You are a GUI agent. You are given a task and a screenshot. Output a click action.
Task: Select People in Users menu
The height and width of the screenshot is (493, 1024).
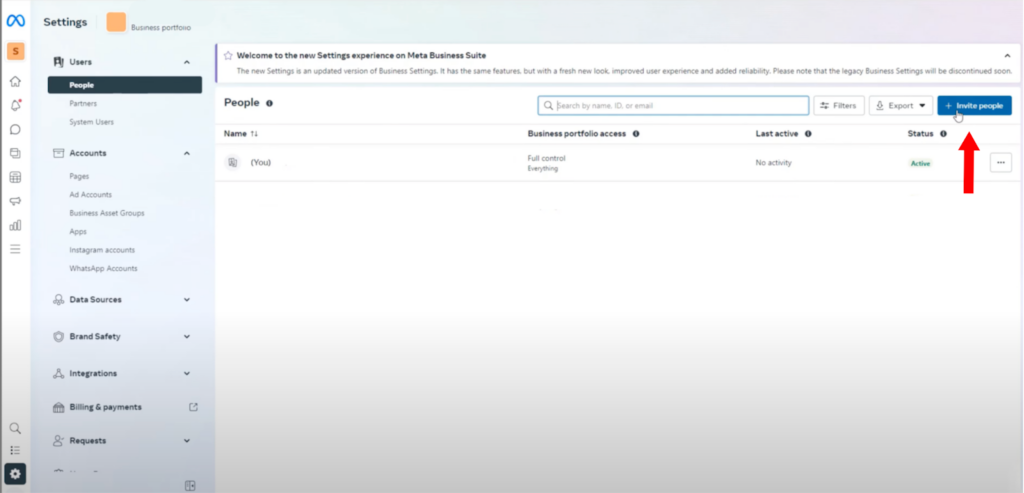point(125,85)
